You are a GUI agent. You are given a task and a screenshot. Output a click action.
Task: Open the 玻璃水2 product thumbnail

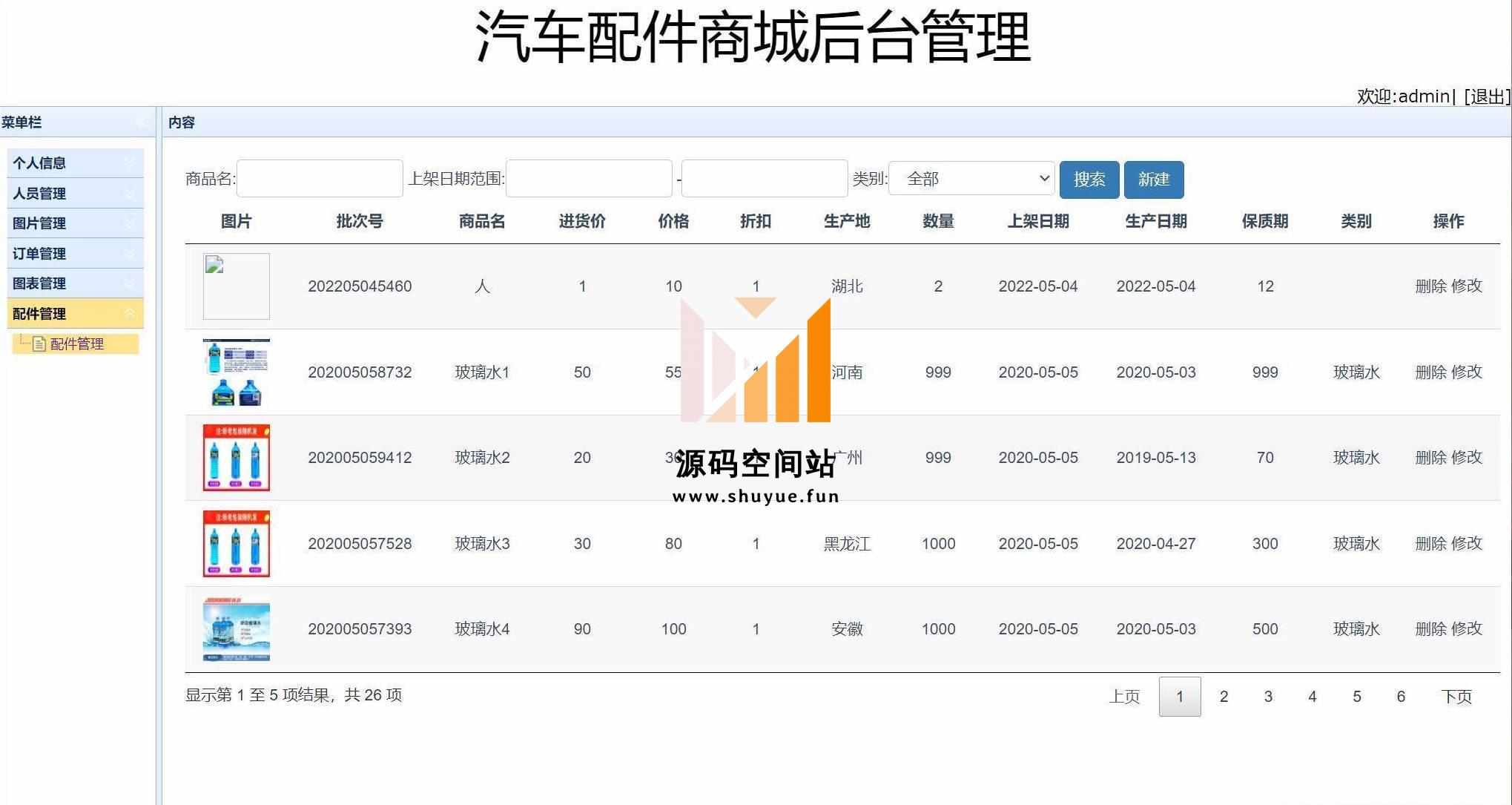(x=237, y=458)
